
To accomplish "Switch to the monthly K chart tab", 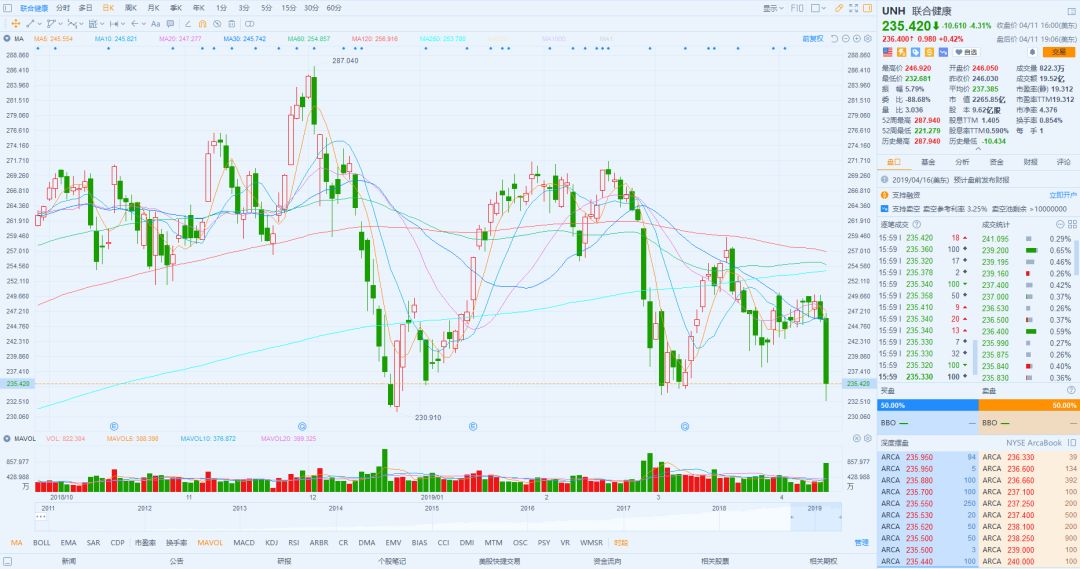I will (x=154, y=8).
